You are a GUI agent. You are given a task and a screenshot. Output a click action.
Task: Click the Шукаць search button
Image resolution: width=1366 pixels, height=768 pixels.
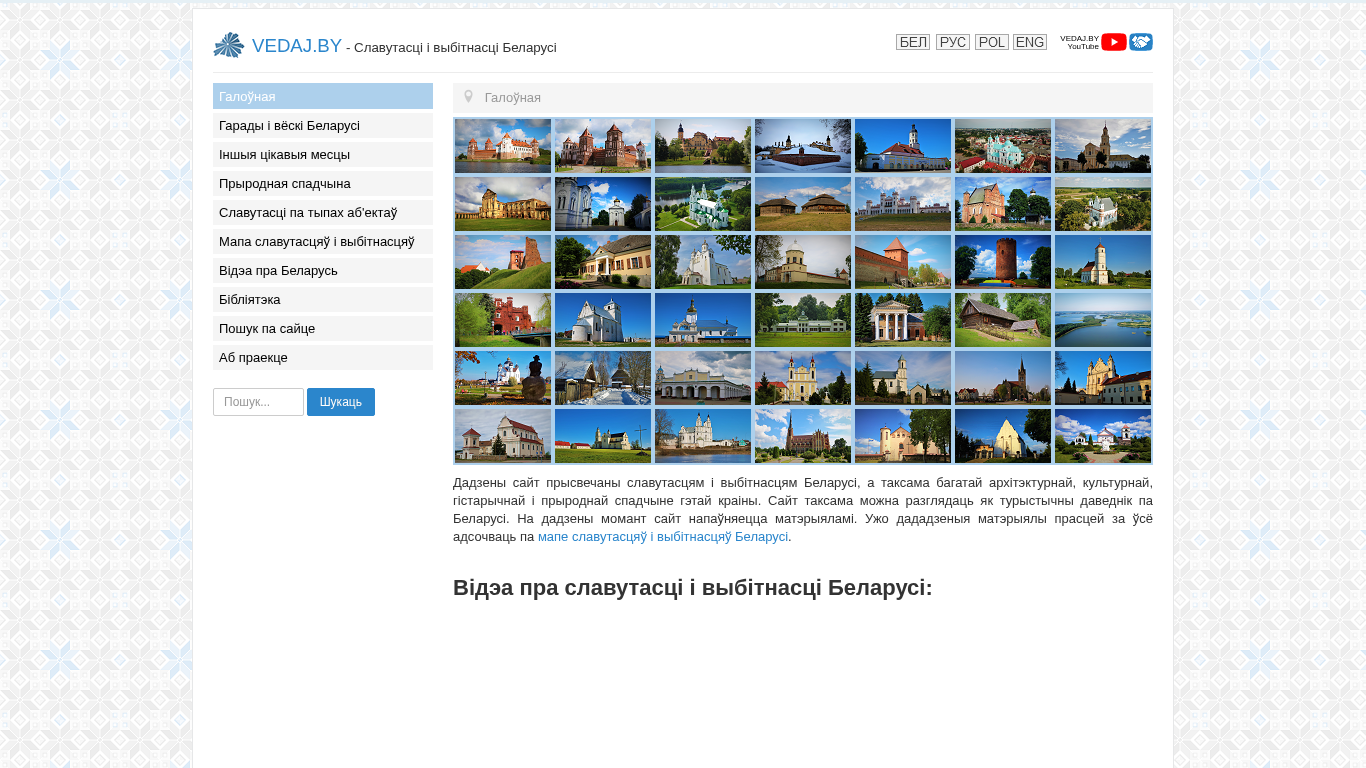point(341,402)
